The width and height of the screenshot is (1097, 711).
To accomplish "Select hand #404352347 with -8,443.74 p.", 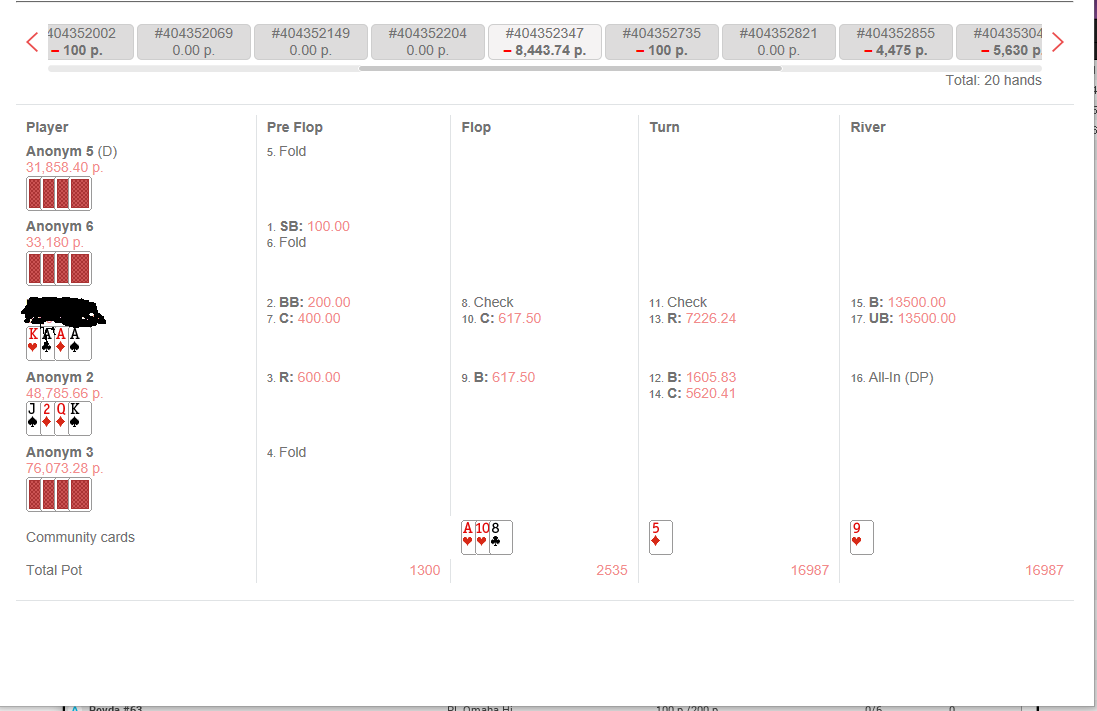I will (x=544, y=42).
